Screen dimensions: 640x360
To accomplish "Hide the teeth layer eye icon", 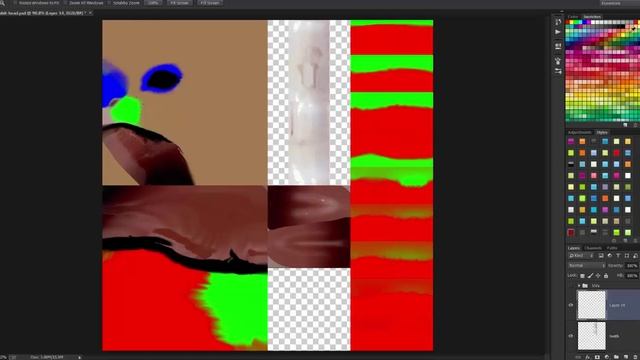I will (x=571, y=336).
